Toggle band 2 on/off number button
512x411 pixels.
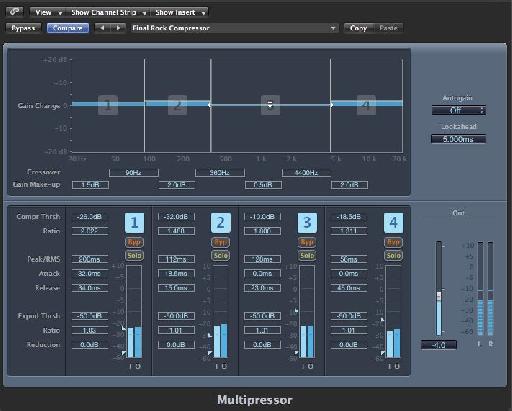[x=221, y=223]
